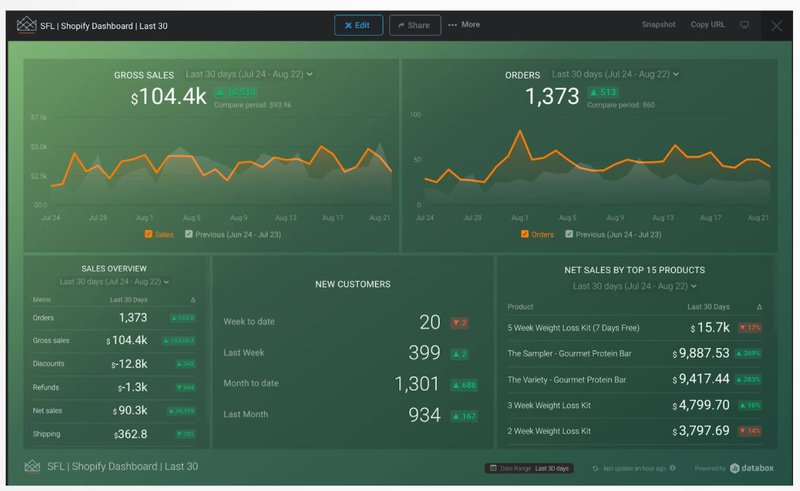
Task: Click the Metric column header
Action: click(x=42, y=300)
